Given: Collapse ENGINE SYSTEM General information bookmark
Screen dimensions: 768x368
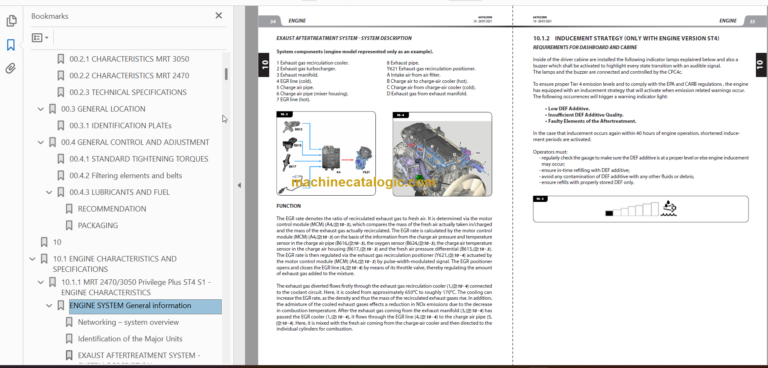Looking at the screenshot, I should coord(49,306).
